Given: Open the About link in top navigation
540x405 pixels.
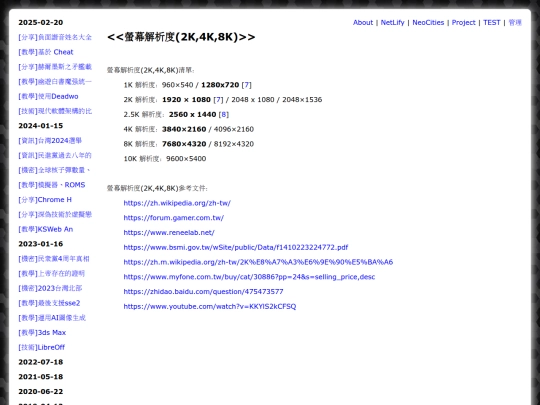Looking at the screenshot, I should tap(363, 22).
